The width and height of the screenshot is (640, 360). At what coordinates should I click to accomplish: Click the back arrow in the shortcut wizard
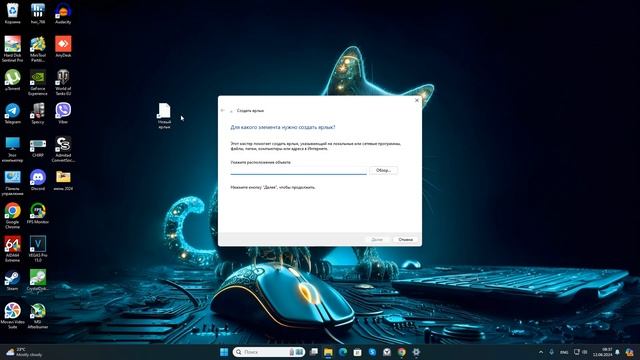[223, 111]
